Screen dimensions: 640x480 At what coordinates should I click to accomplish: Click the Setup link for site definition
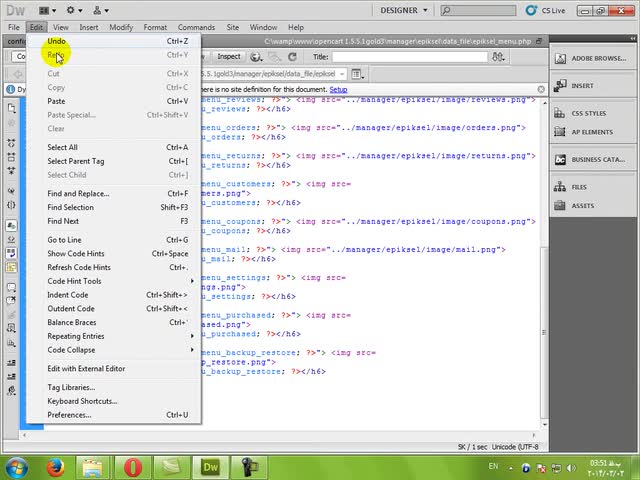pyautogui.click(x=338, y=89)
